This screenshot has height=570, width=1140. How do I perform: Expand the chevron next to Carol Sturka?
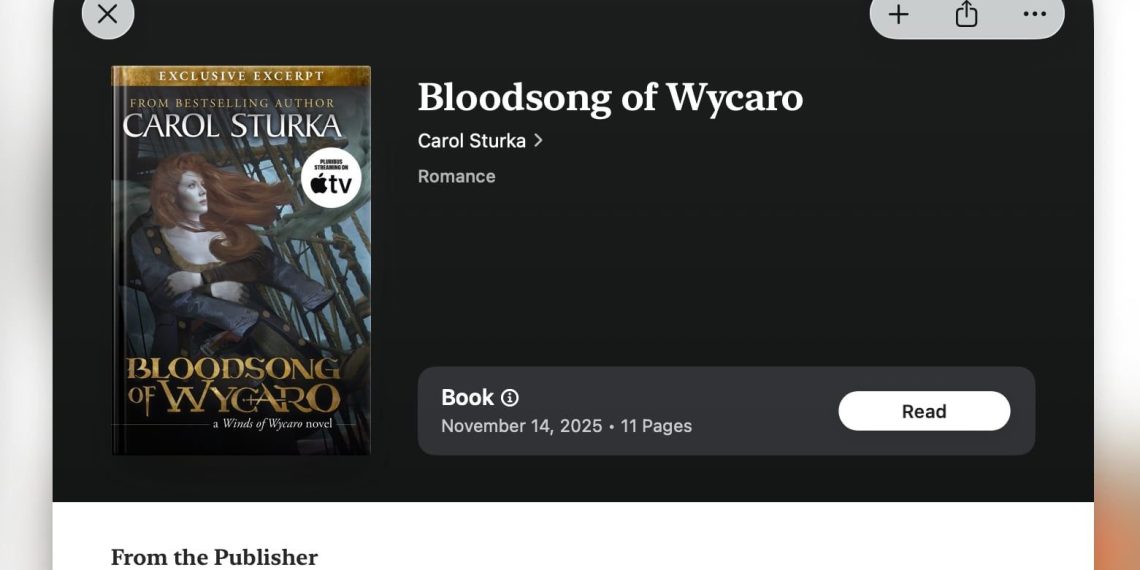pos(538,141)
